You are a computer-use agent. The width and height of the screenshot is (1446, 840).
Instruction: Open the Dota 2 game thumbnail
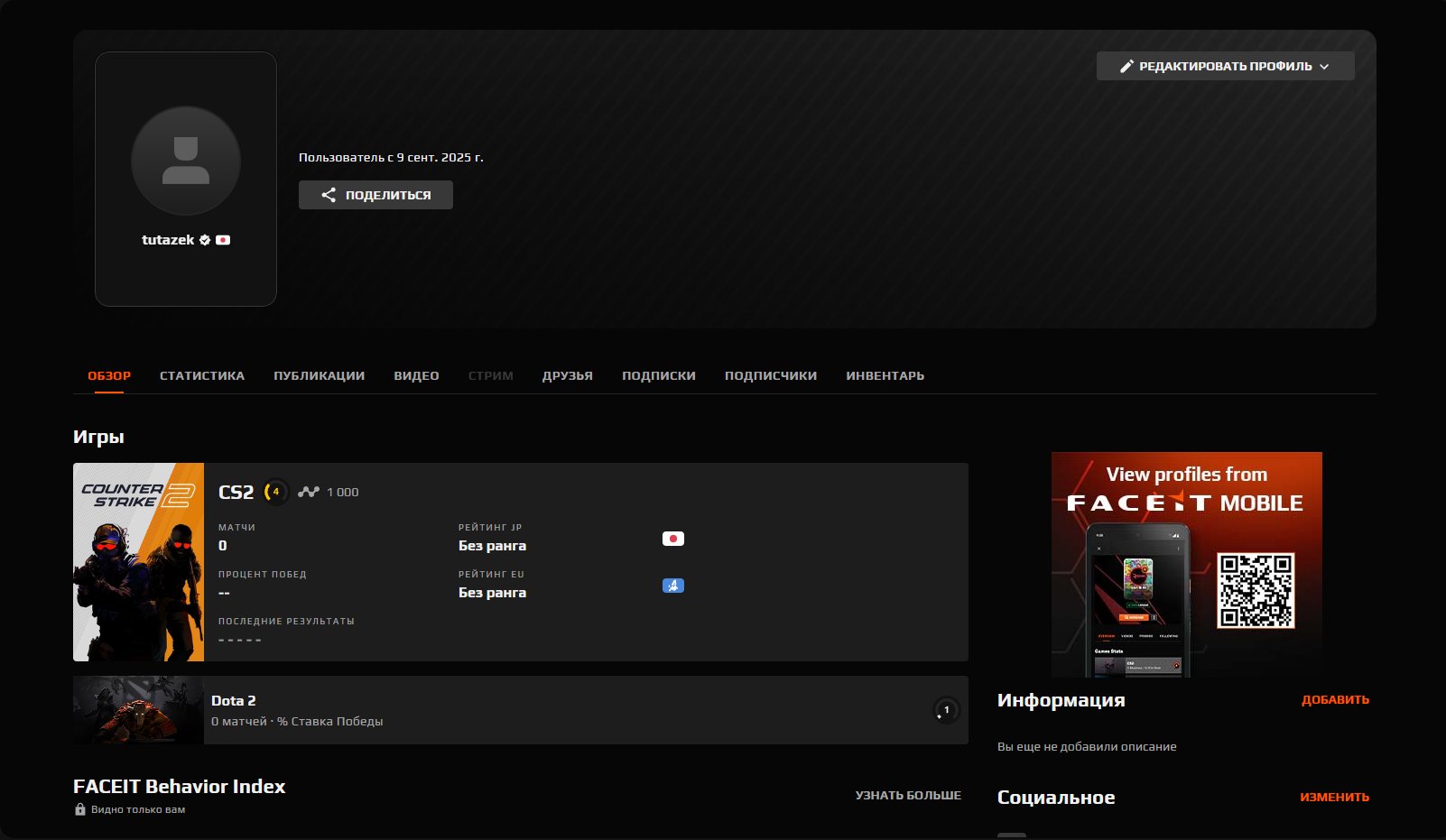pos(137,710)
